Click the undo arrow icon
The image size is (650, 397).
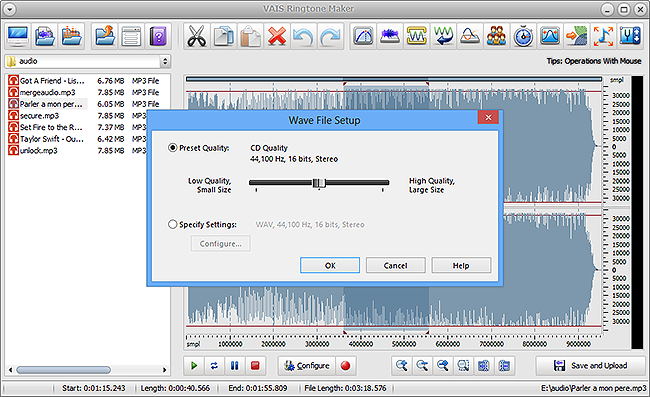pos(303,36)
